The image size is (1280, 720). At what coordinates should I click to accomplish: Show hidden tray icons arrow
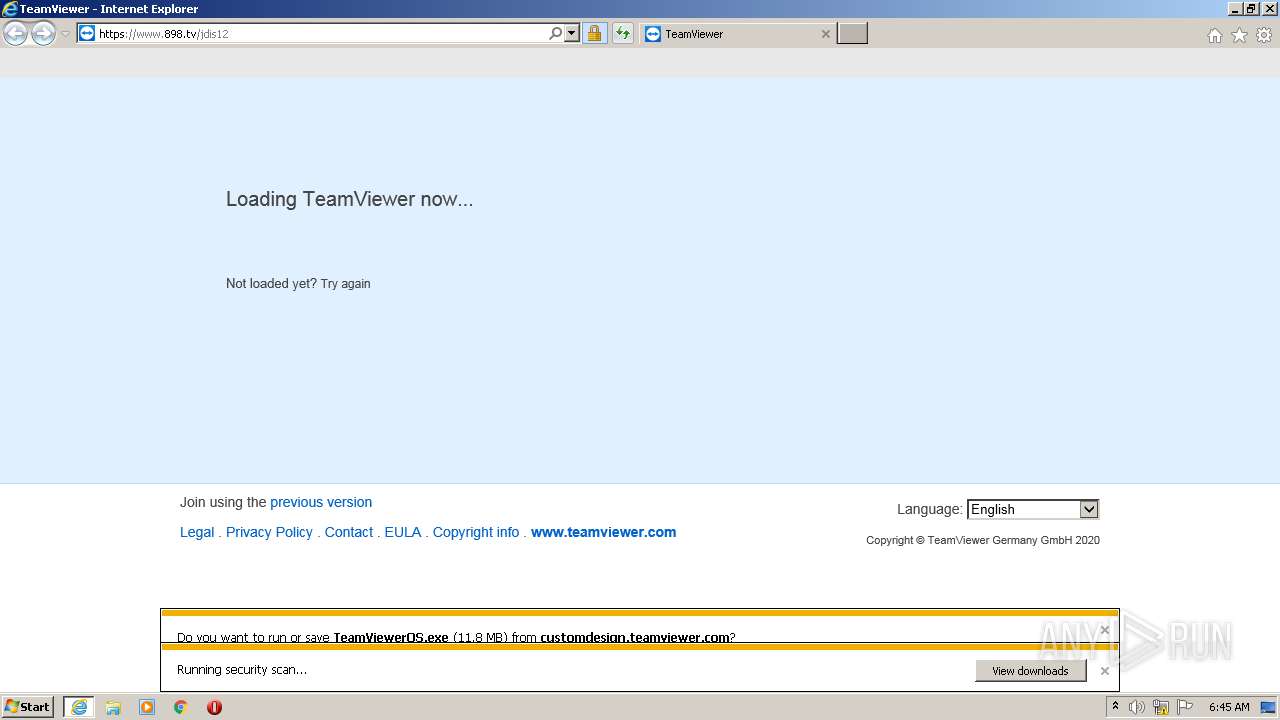click(x=1115, y=707)
